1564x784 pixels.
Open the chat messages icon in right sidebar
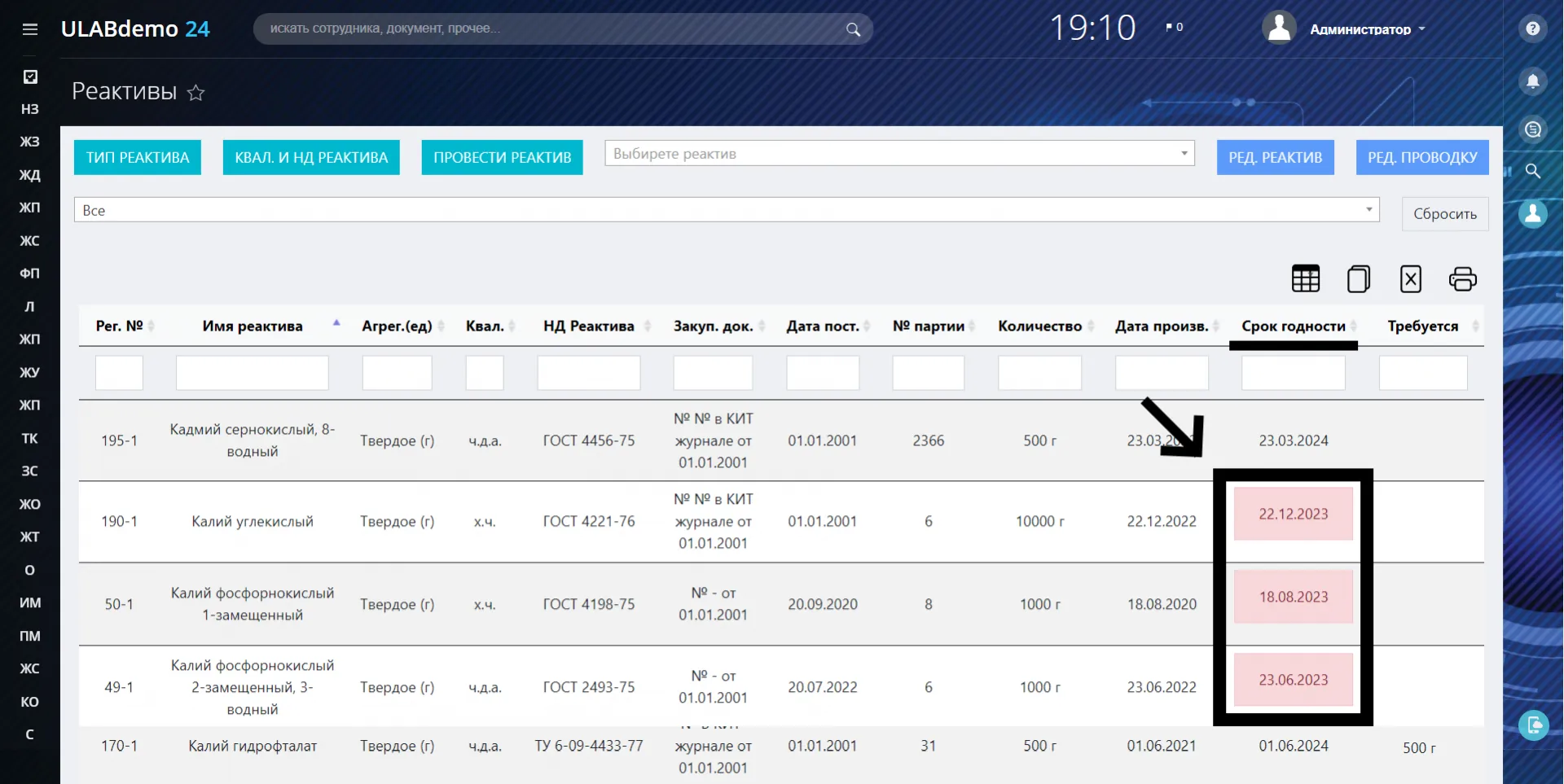[1532, 129]
